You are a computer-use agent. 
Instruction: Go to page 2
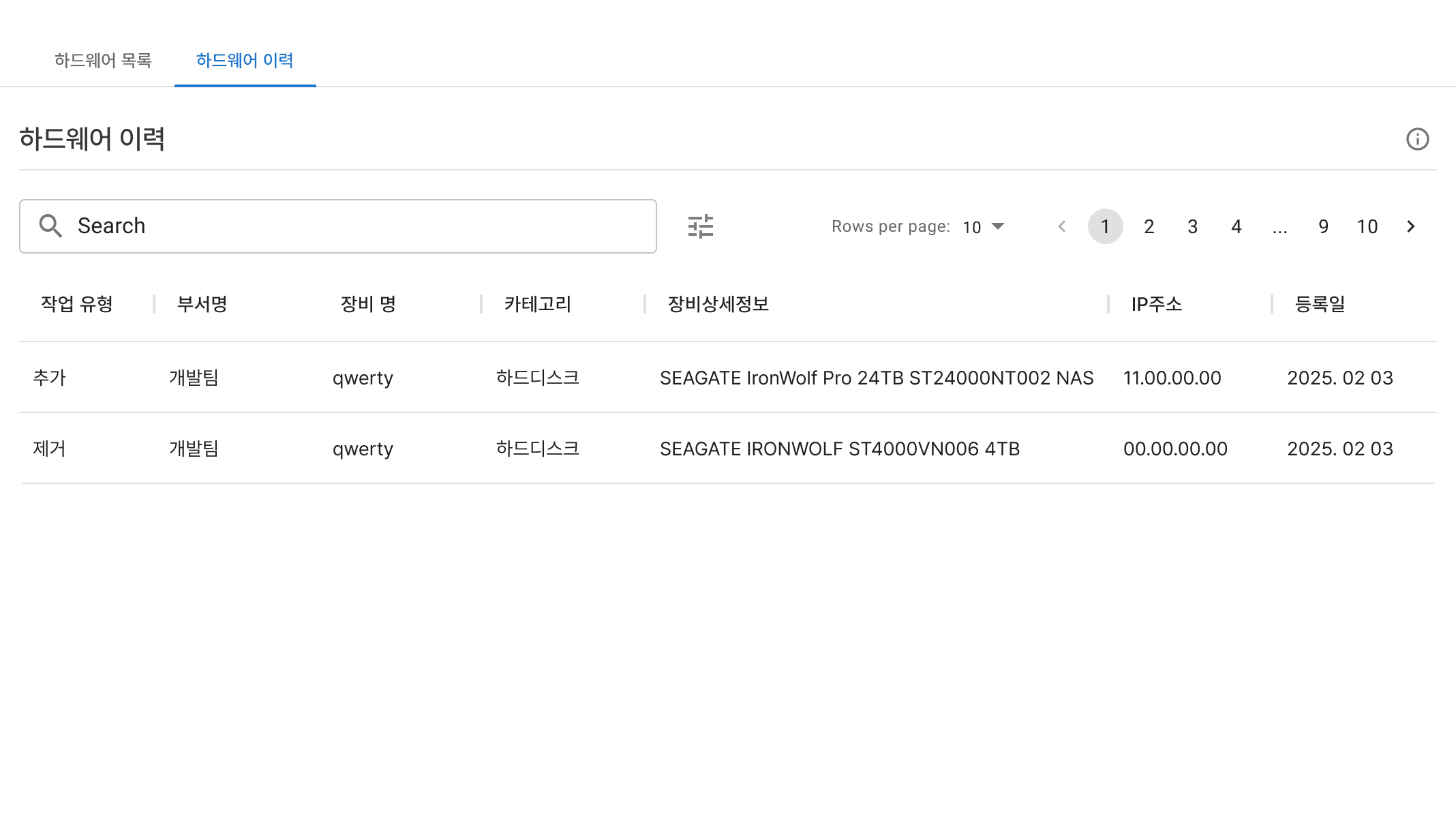(x=1149, y=226)
